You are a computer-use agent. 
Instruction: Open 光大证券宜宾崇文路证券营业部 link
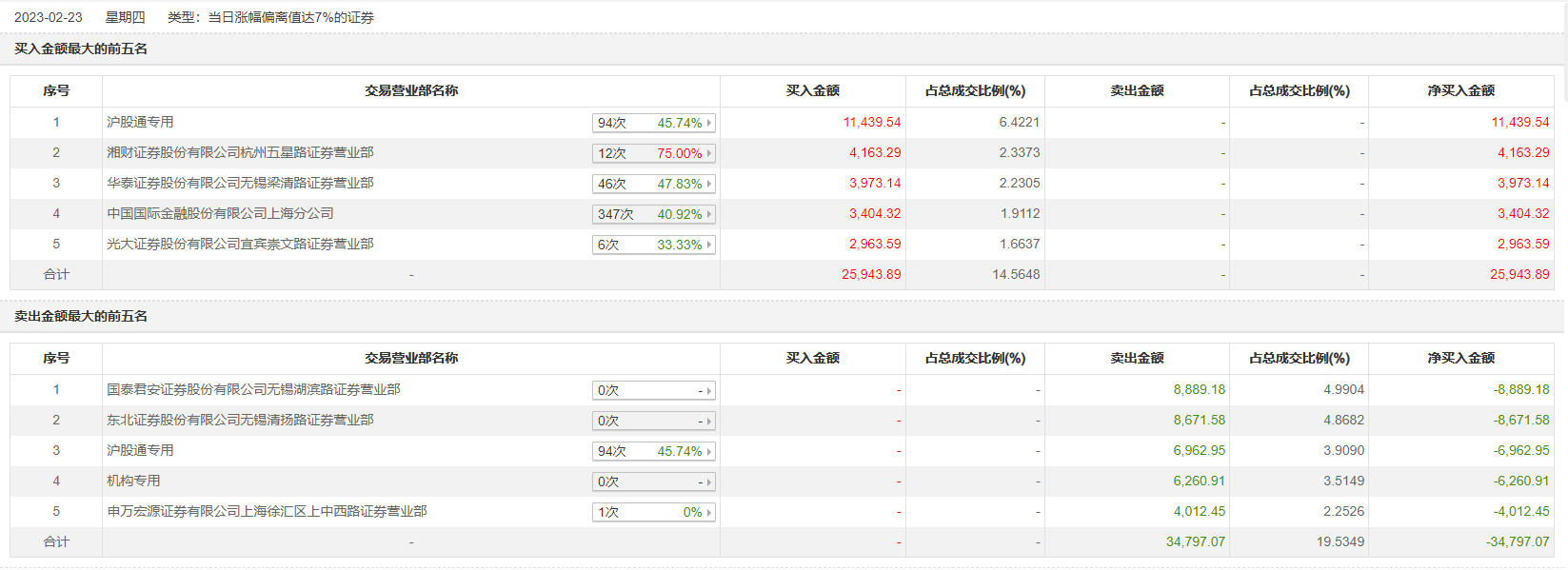[x=240, y=244]
